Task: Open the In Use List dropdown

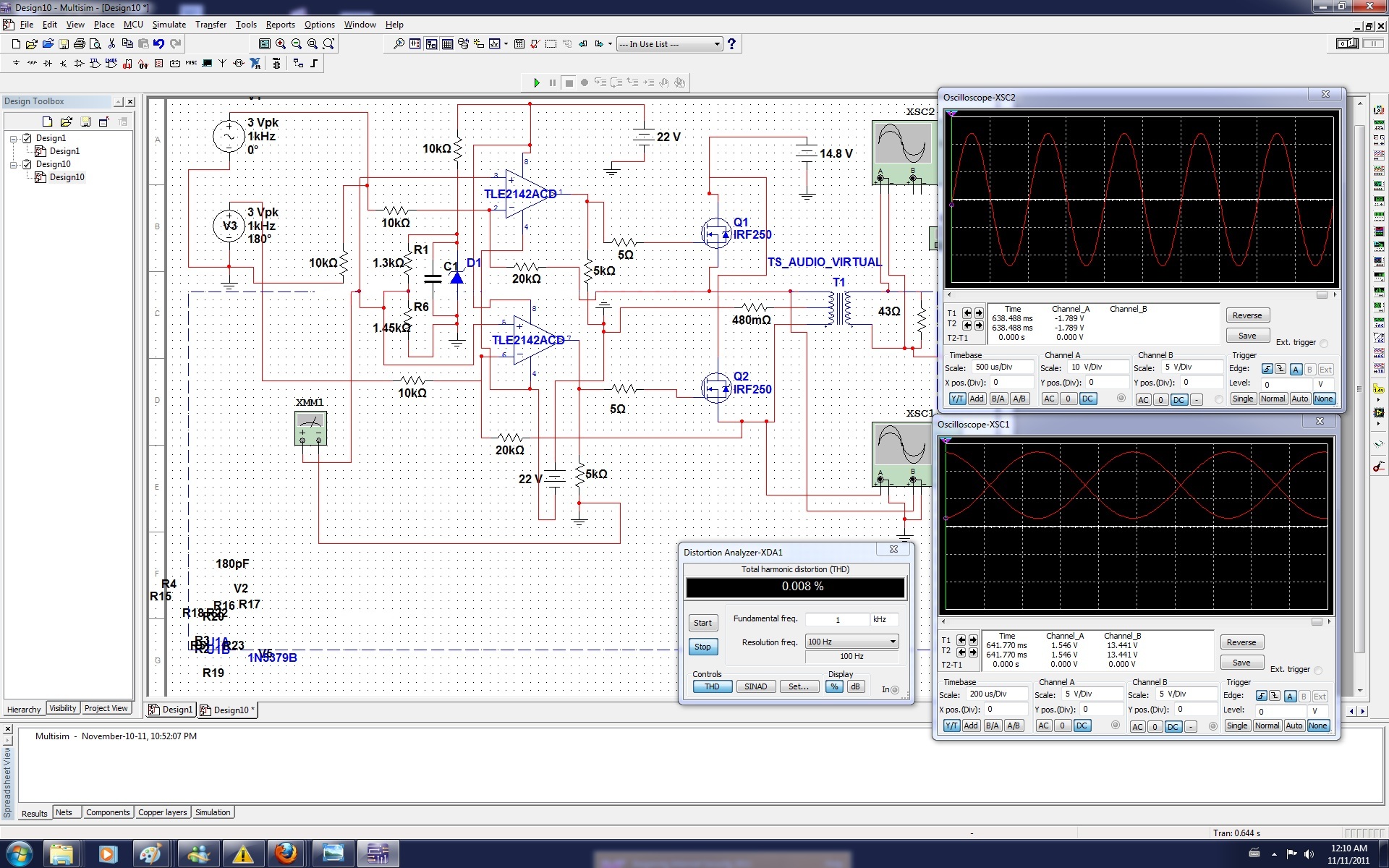Action: pyautogui.click(x=717, y=44)
